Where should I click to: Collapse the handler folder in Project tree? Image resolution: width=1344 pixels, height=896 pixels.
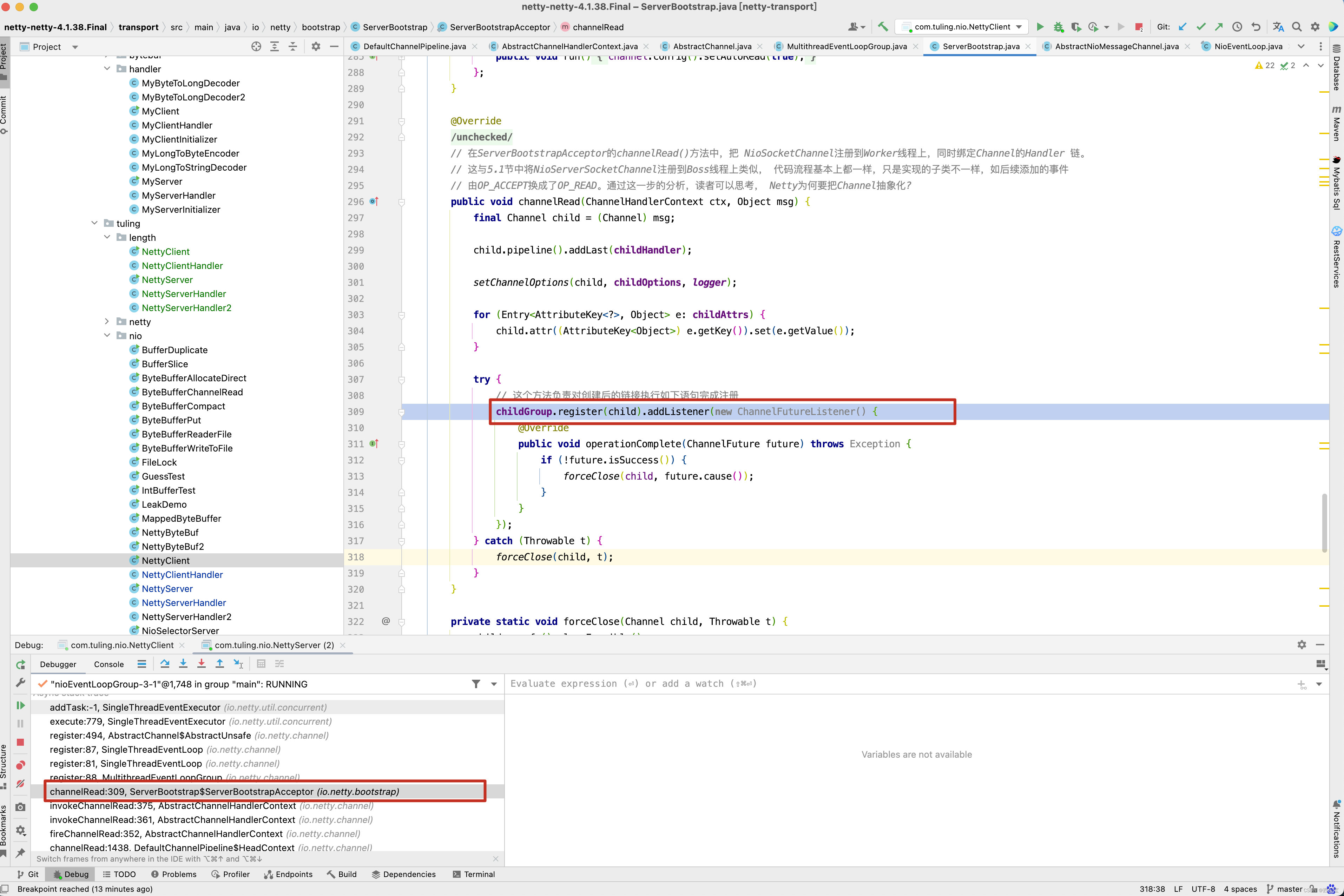coord(107,68)
